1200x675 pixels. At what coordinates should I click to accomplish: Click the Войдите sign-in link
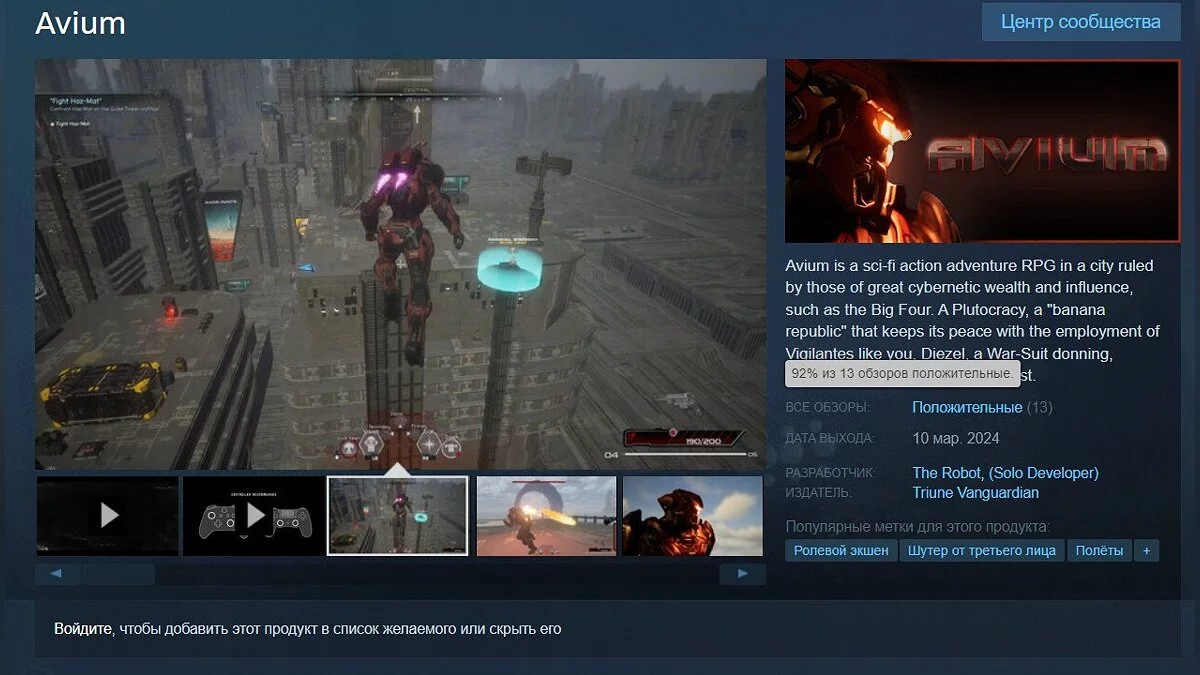[83, 629]
